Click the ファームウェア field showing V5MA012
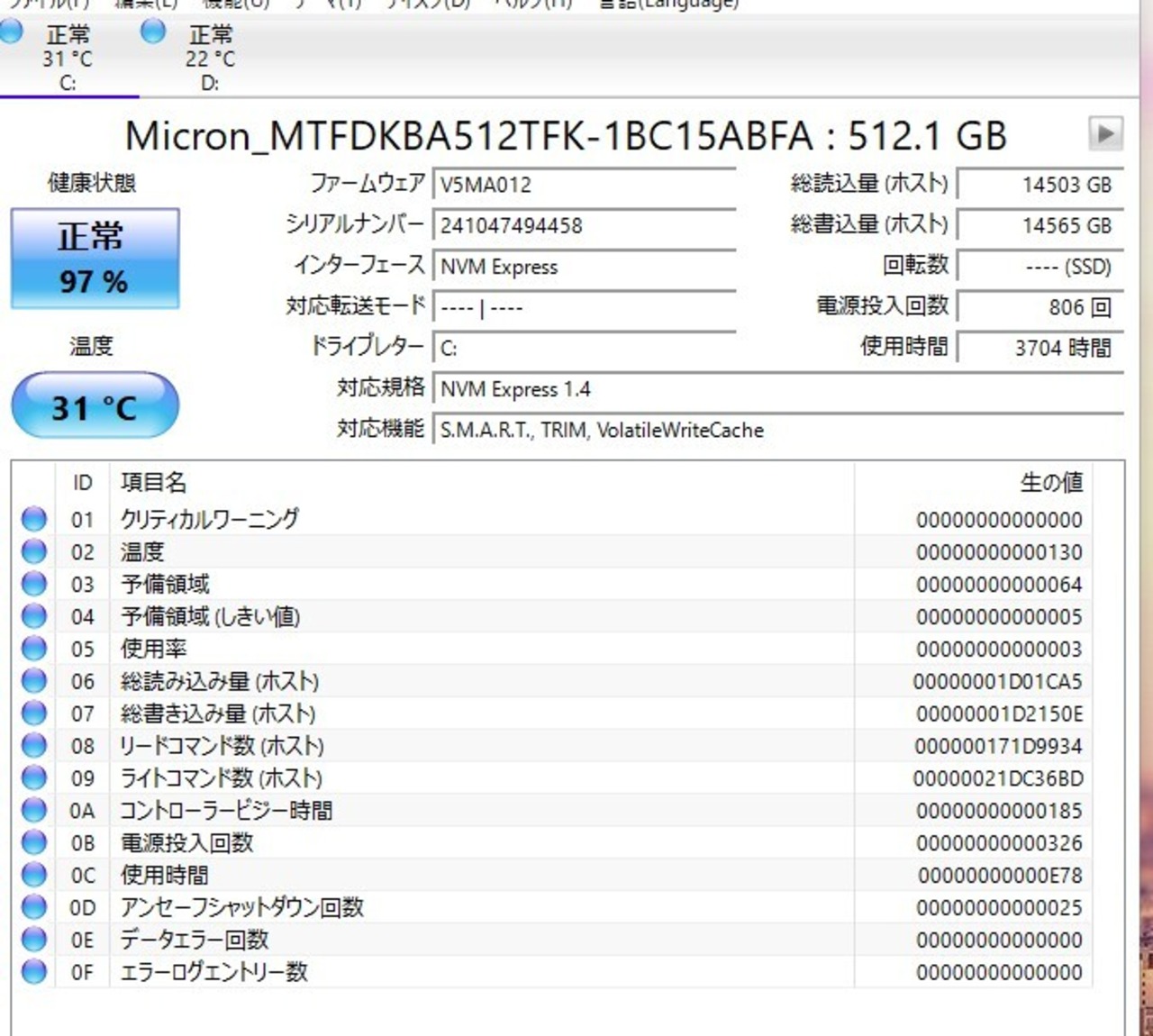The width and height of the screenshot is (1153, 1036). pos(584,185)
